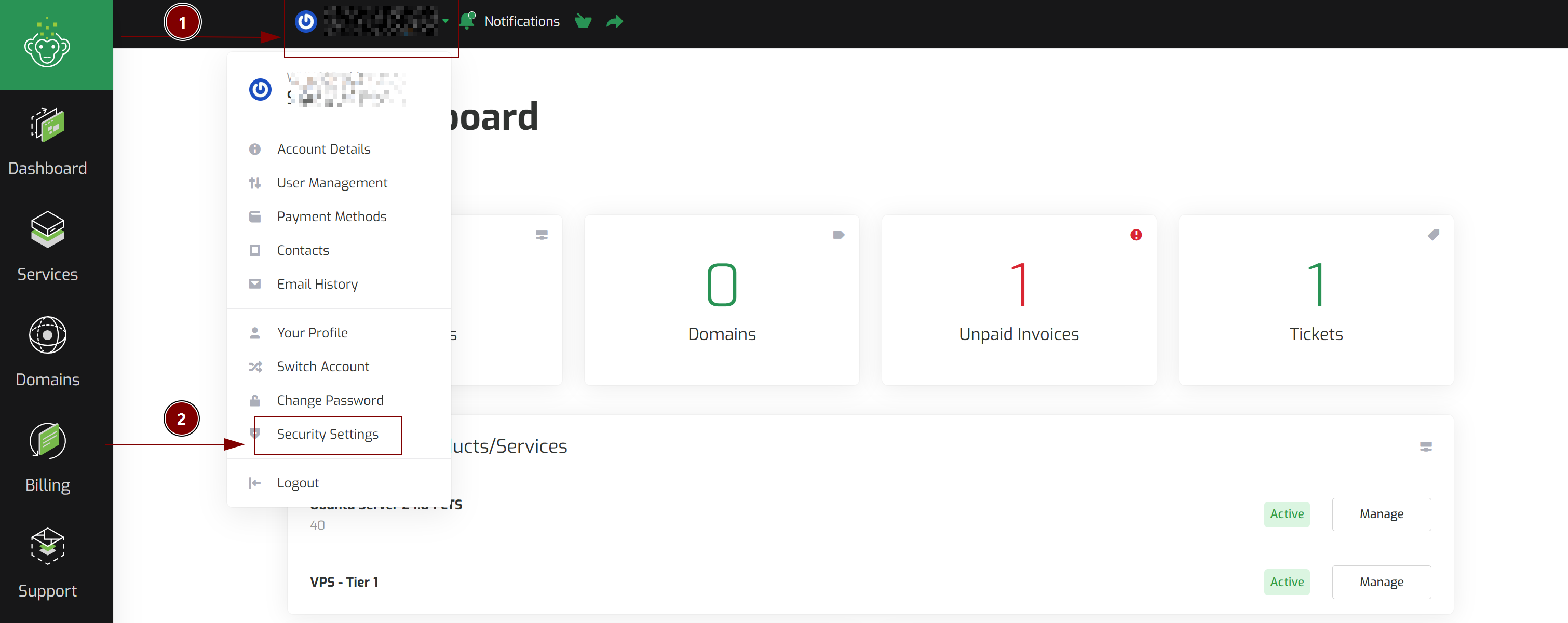Open the Support sidebar icon
1568x623 pixels.
point(47,546)
